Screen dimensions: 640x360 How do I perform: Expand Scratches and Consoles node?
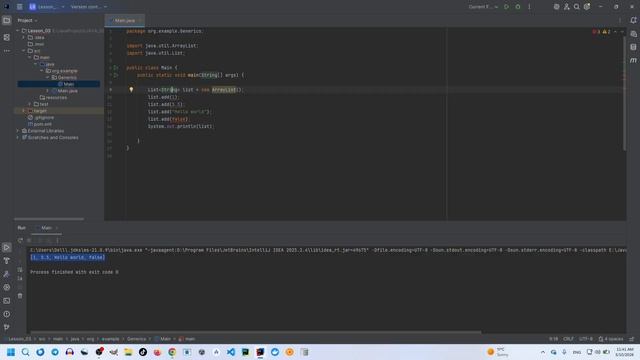[18, 138]
